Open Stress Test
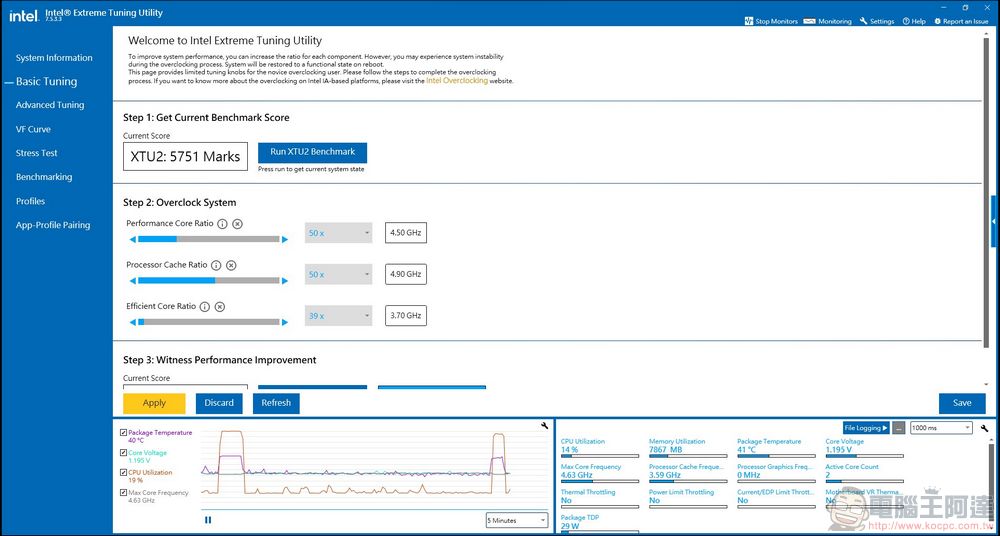Viewport: 1000px width, 536px height. 36,153
